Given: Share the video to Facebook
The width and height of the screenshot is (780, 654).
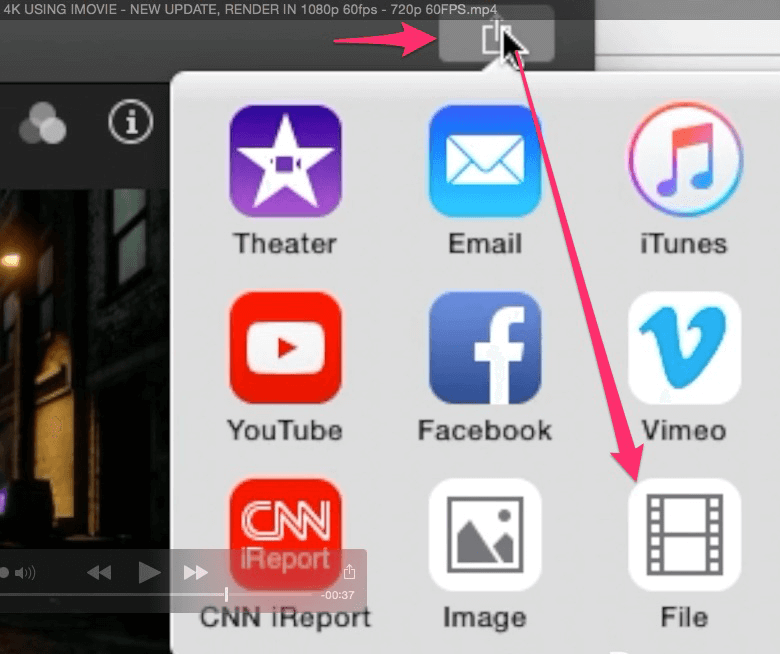Looking at the screenshot, I should tap(484, 348).
